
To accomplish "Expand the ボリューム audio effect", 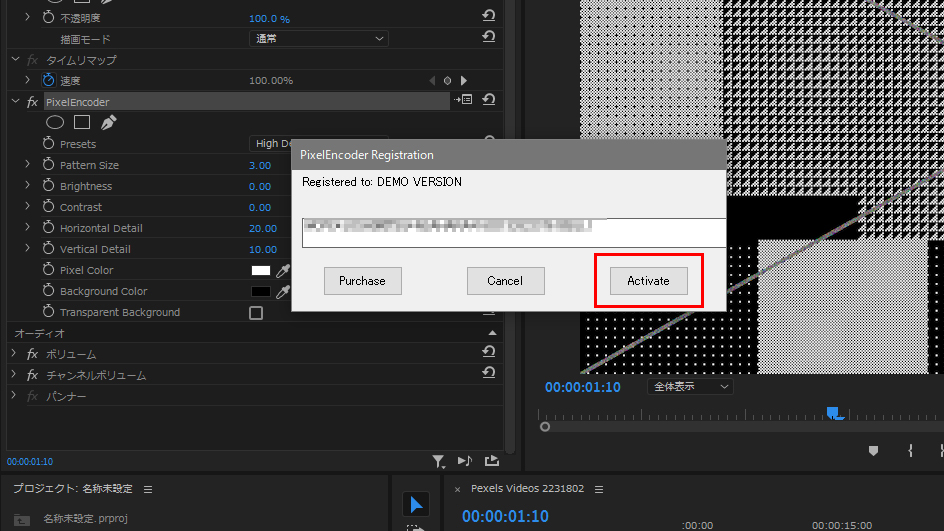I will 14,353.
